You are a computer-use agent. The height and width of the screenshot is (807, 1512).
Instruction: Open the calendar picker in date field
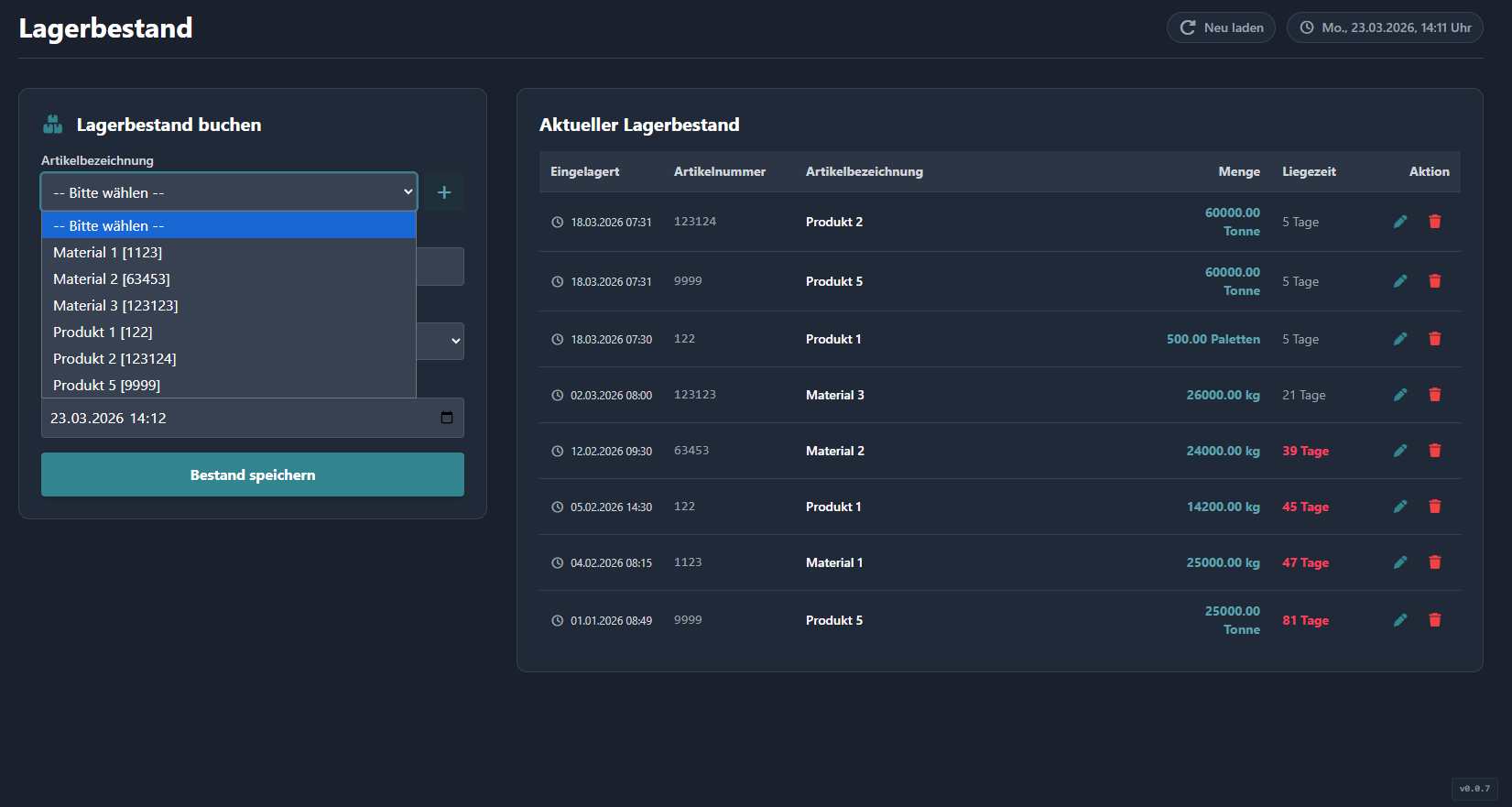click(447, 418)
